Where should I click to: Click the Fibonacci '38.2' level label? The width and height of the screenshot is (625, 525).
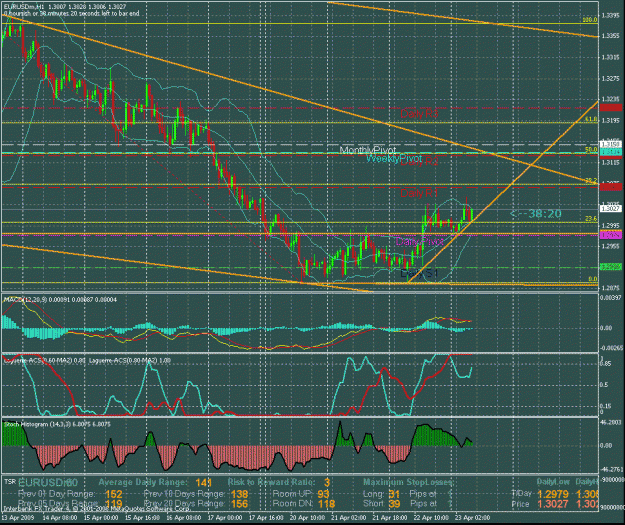pyautogui.click(x=591, y=181)
